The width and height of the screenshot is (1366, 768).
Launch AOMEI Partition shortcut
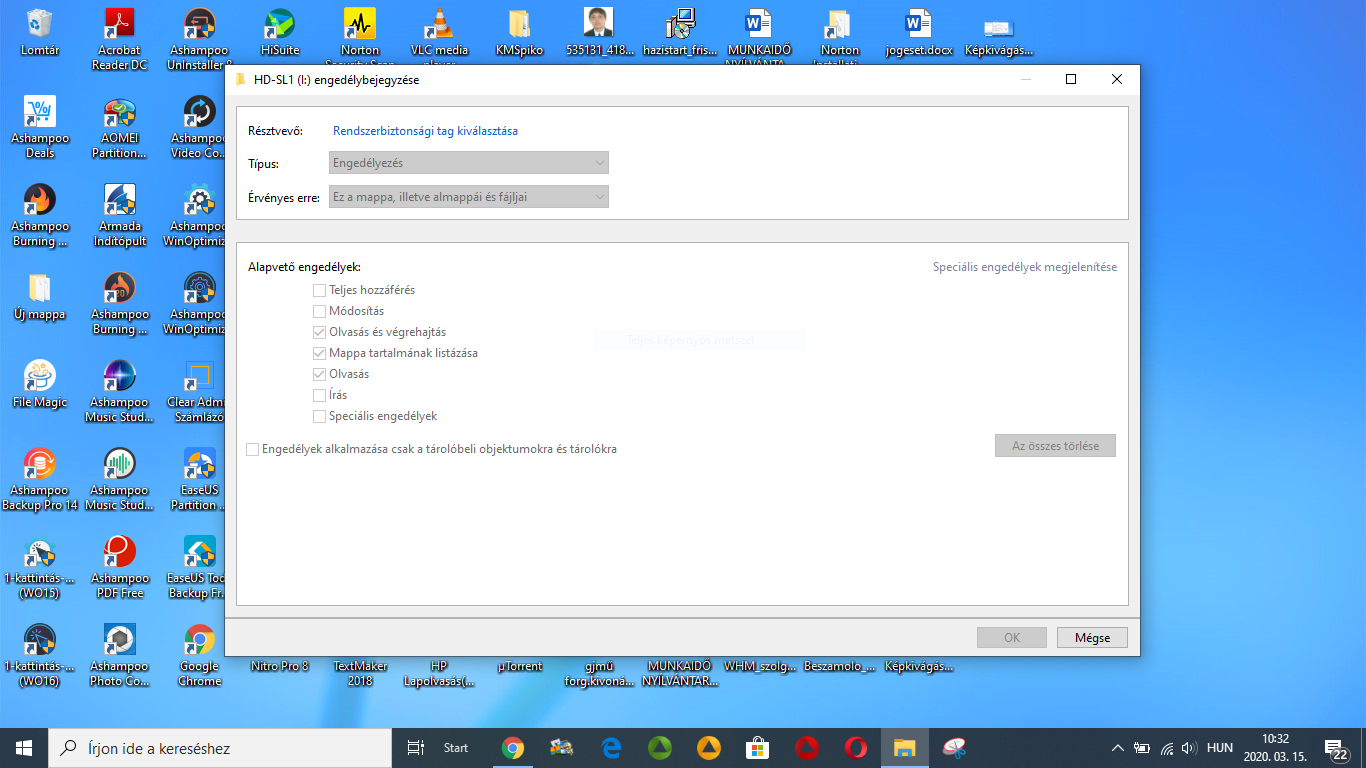coord(120,127)
